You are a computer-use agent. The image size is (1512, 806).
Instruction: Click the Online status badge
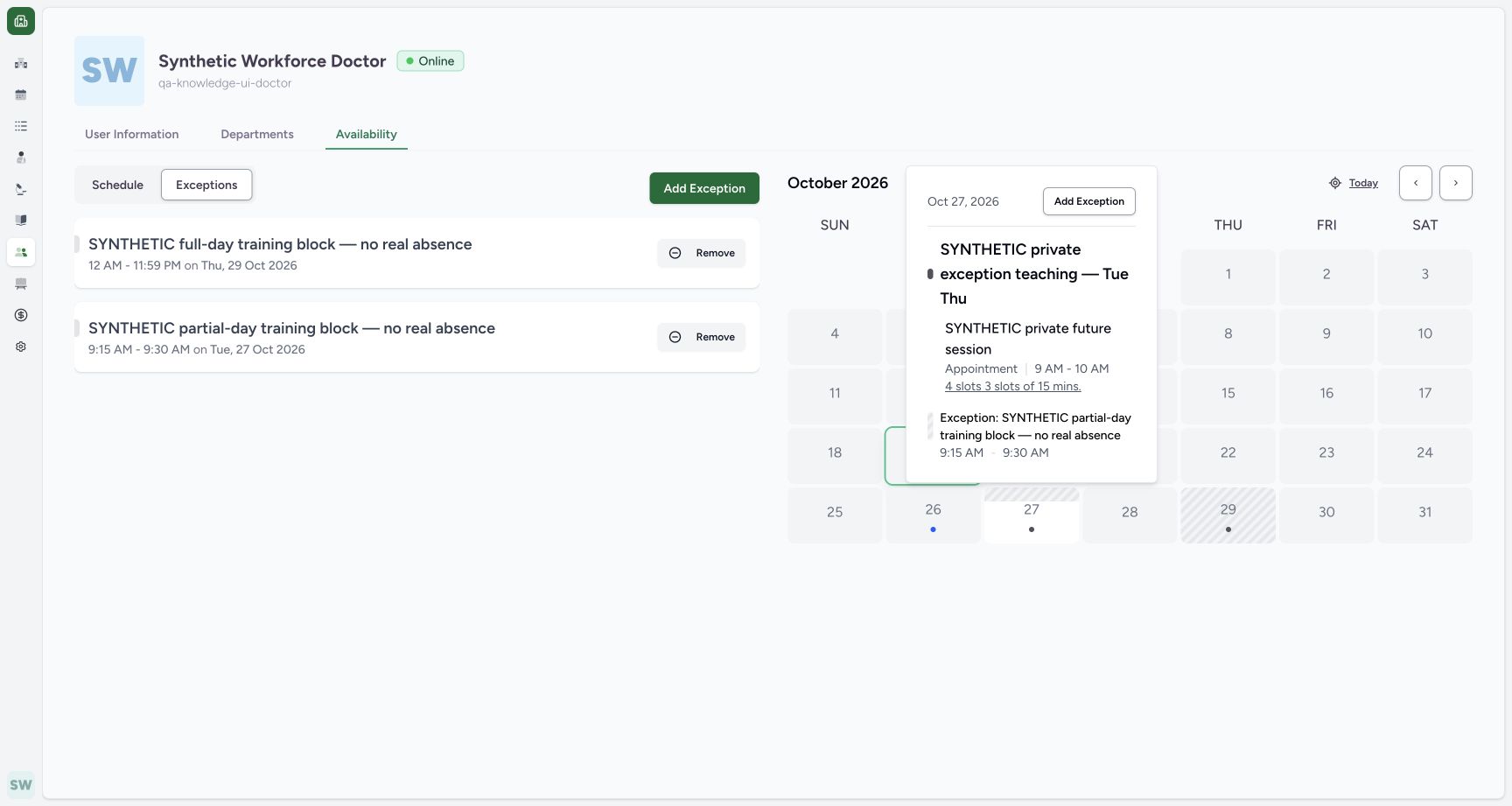430,61
